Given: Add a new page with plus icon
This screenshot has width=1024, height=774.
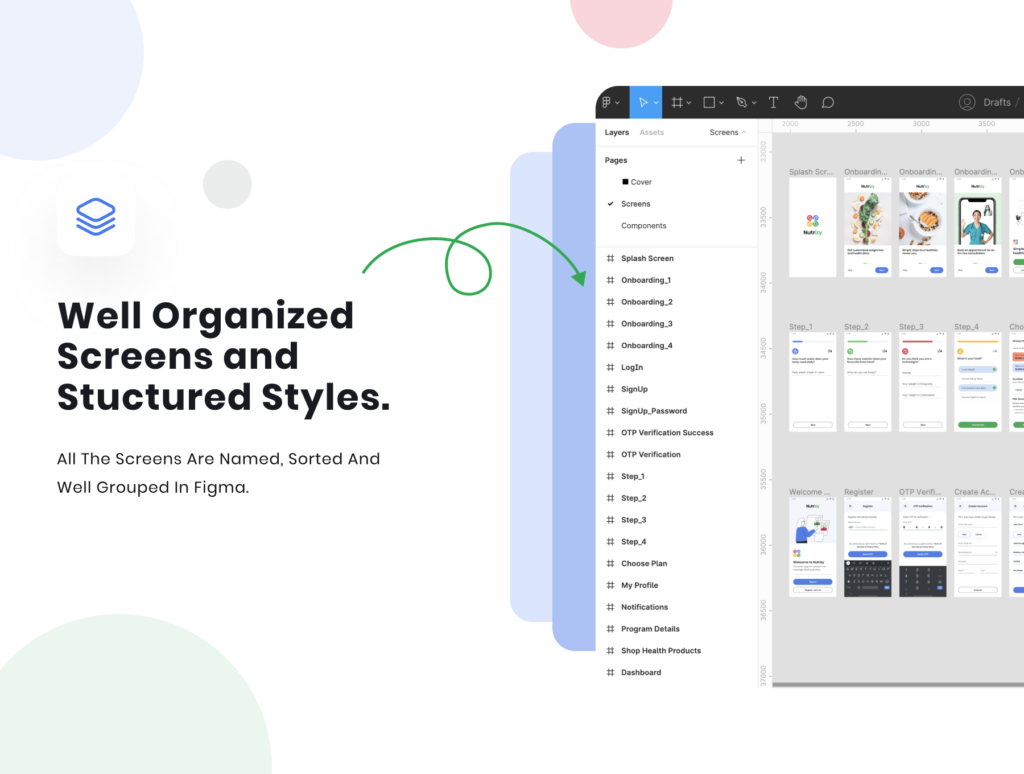Looking at the screenshot, I should pos(741,160).
